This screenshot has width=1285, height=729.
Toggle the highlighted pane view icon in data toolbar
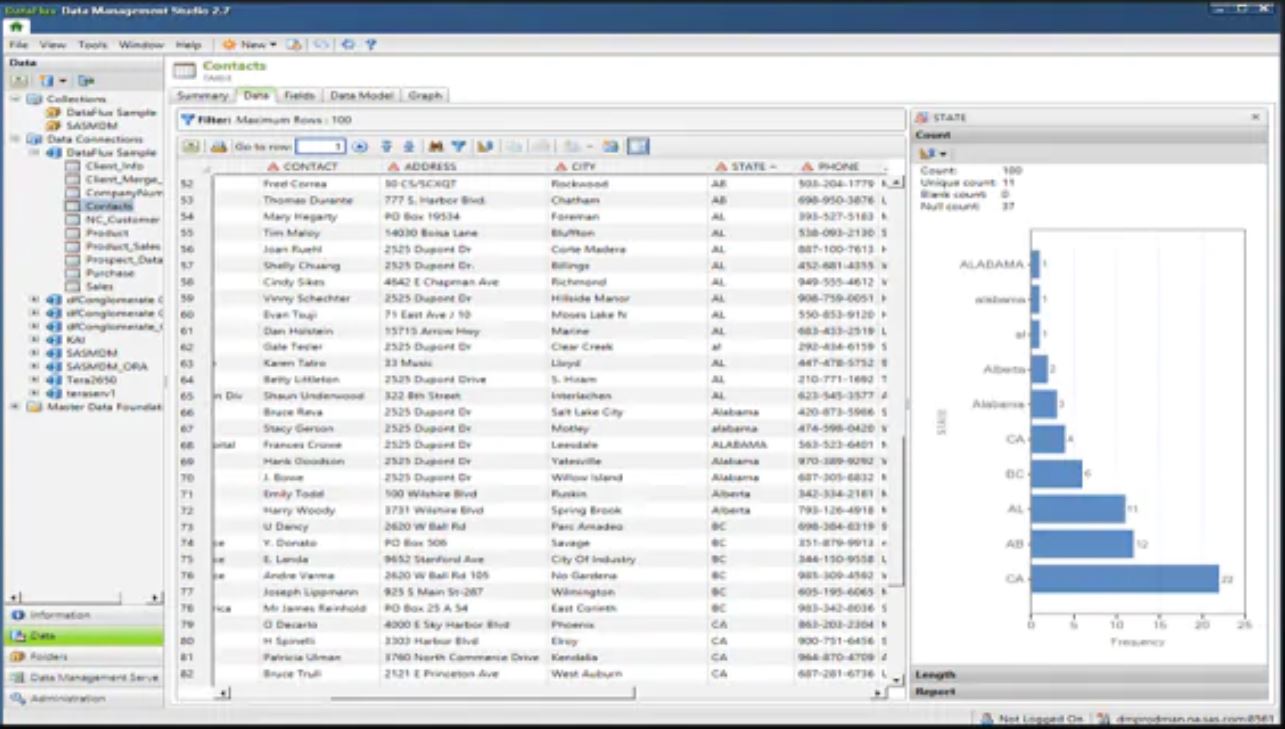click(x=638, y=147)
